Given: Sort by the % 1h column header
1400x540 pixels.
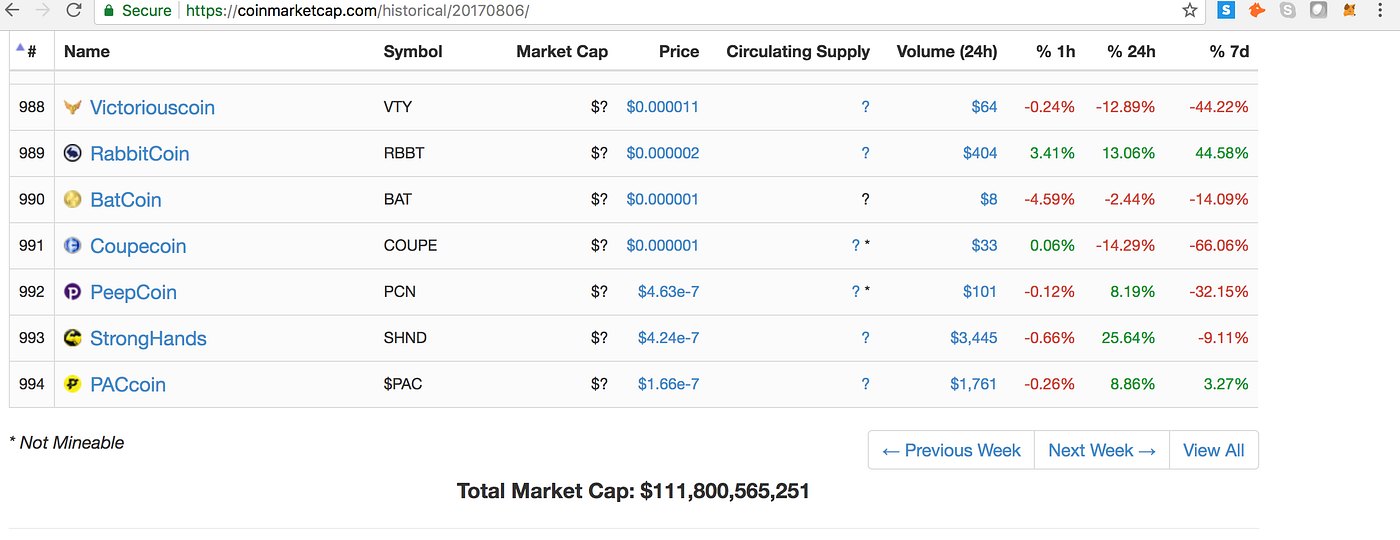Looking at the screenshot, I should [1056, 51].
